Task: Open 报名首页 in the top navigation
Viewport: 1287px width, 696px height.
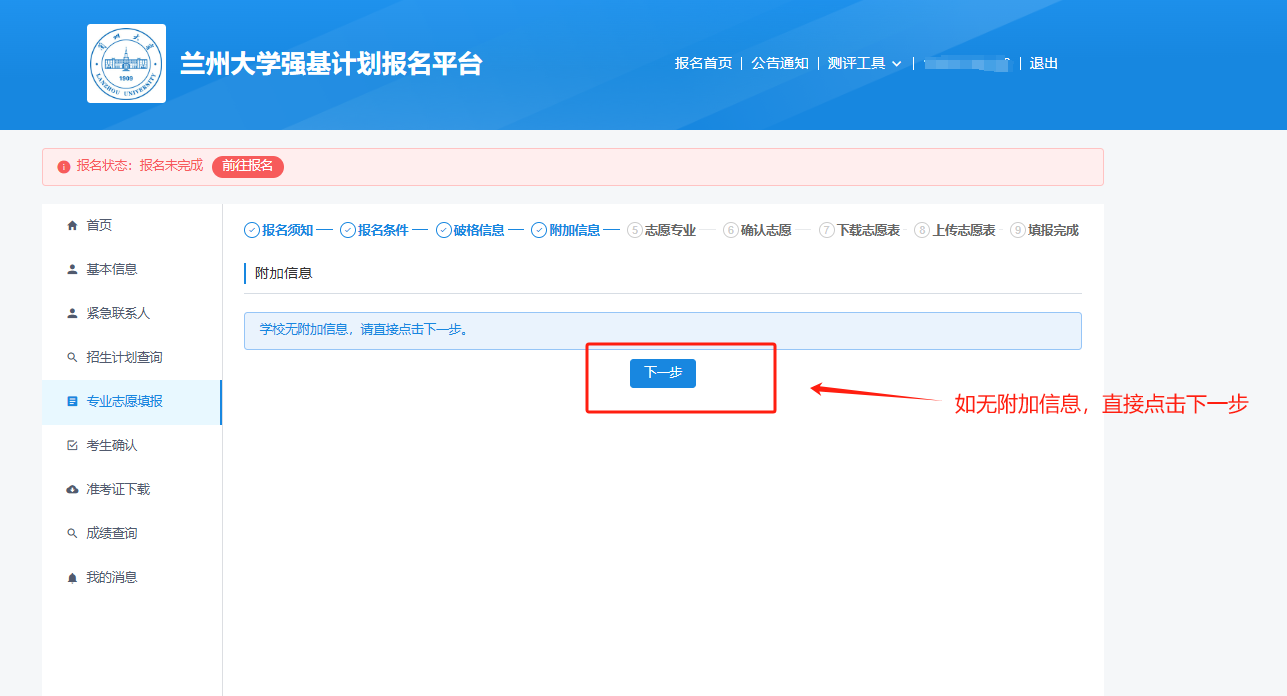Action: pyautogui.click(x=703, y=64)
